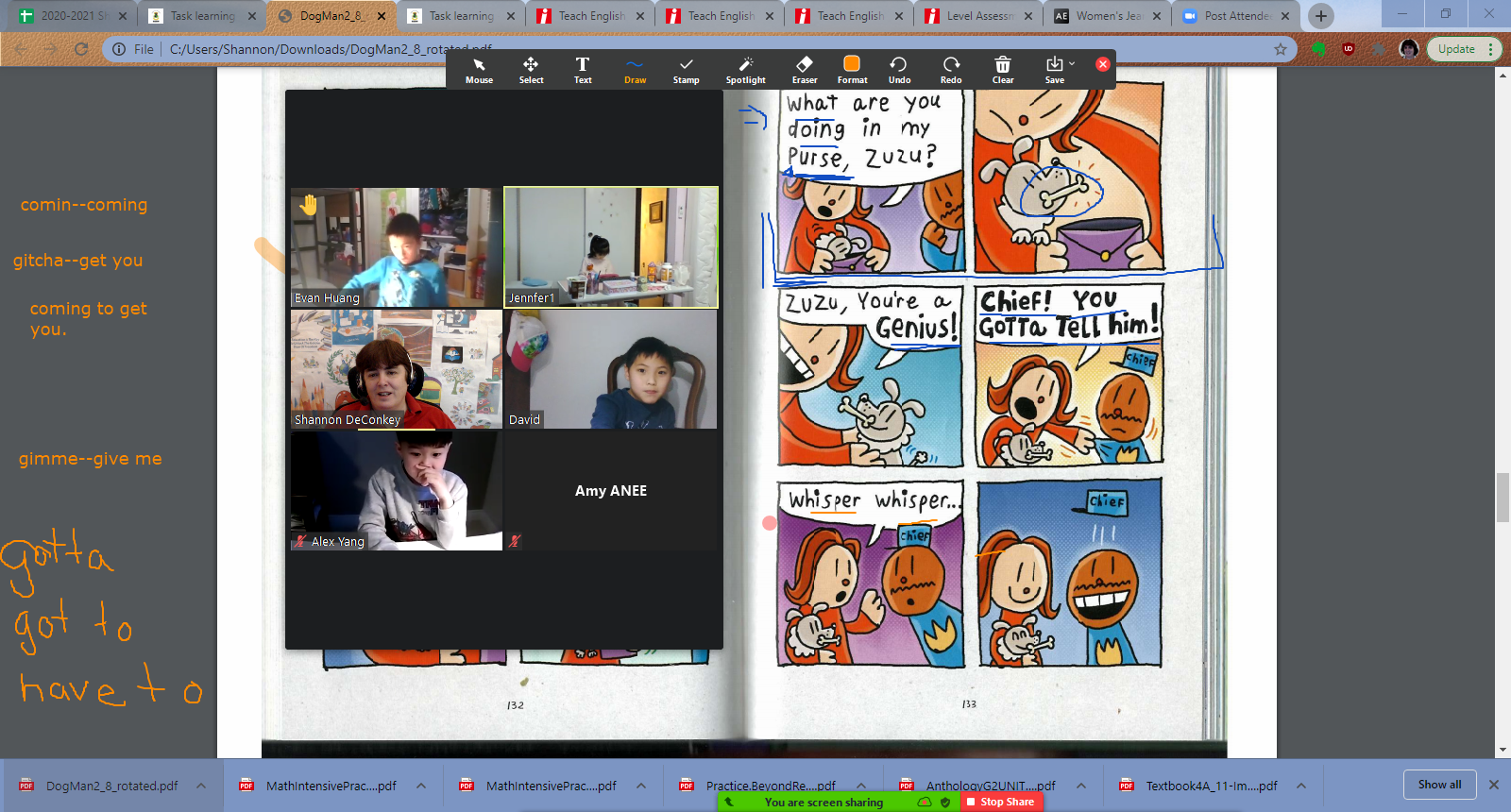Close the Post Attendee tab
This screenshot has width=1511, height=812.
pyautogui.click(x=1285, y=16)
